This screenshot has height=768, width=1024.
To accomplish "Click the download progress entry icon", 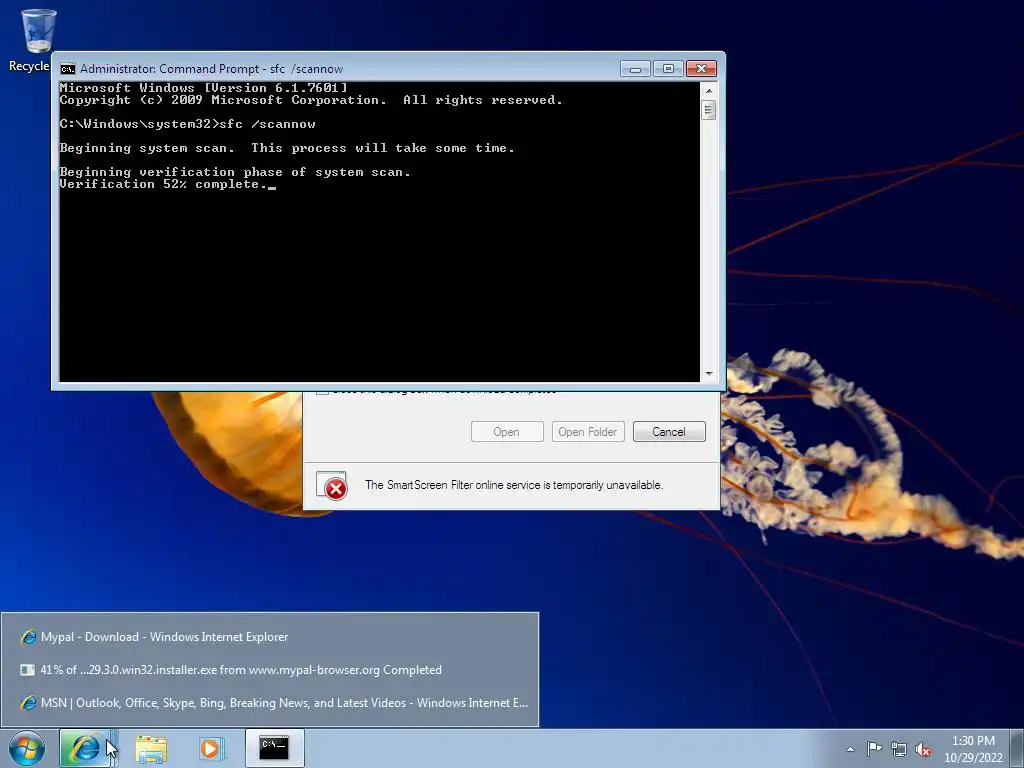I will [x=27, y=670].
